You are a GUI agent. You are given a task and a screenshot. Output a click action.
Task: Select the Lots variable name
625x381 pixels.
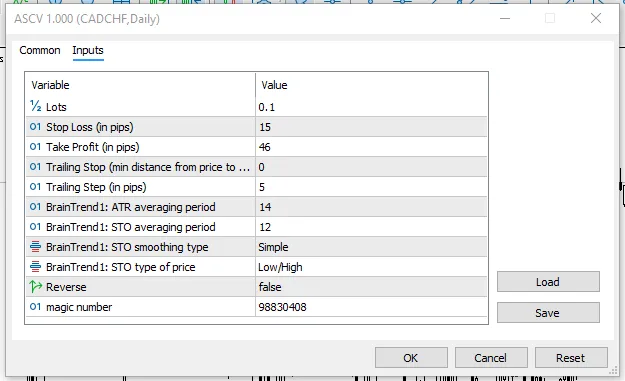[x=56, y=107]
